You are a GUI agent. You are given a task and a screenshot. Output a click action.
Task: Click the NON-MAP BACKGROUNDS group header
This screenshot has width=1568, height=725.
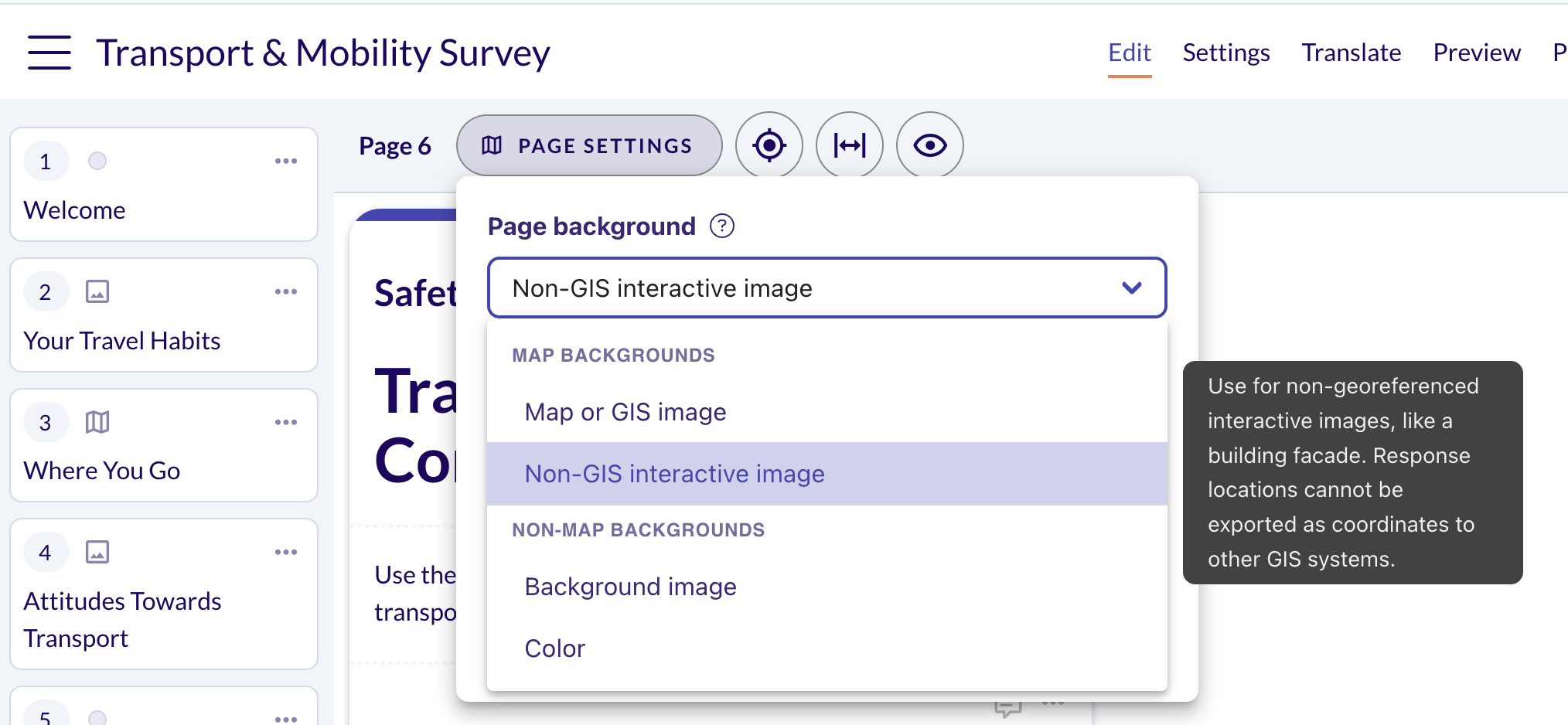point(638,530)
